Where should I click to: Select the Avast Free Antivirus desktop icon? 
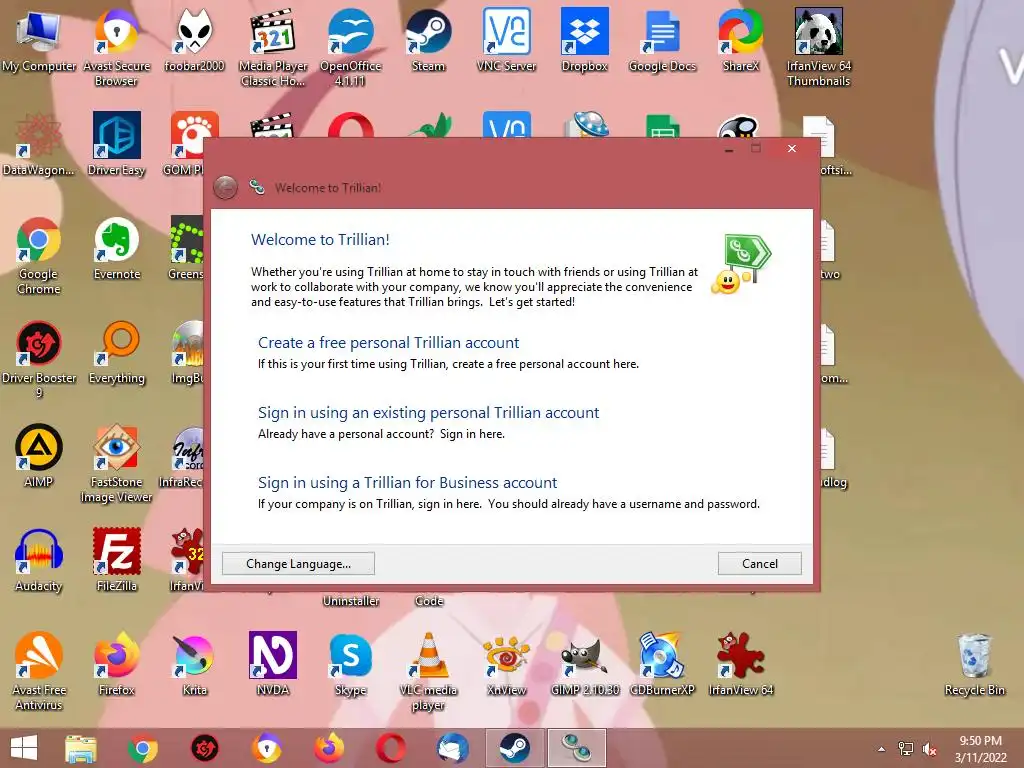point(39,671)
